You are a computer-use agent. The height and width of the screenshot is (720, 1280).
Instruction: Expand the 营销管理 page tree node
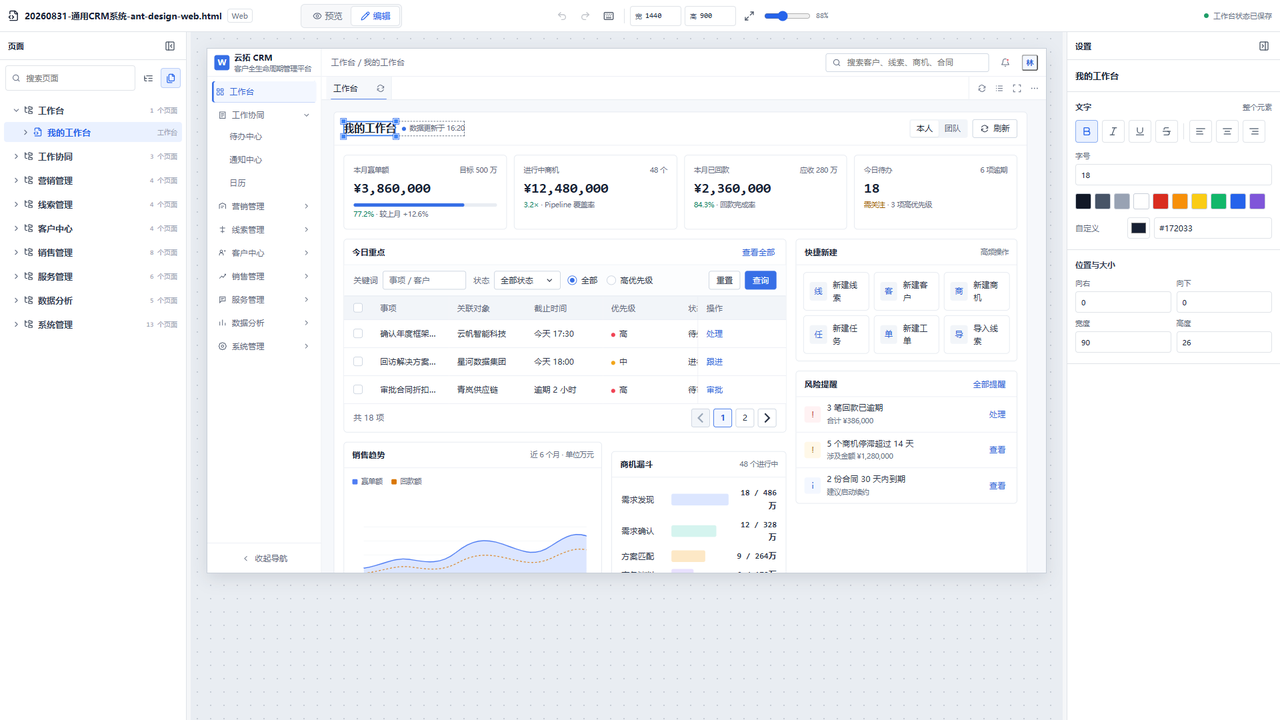(16, 181)
